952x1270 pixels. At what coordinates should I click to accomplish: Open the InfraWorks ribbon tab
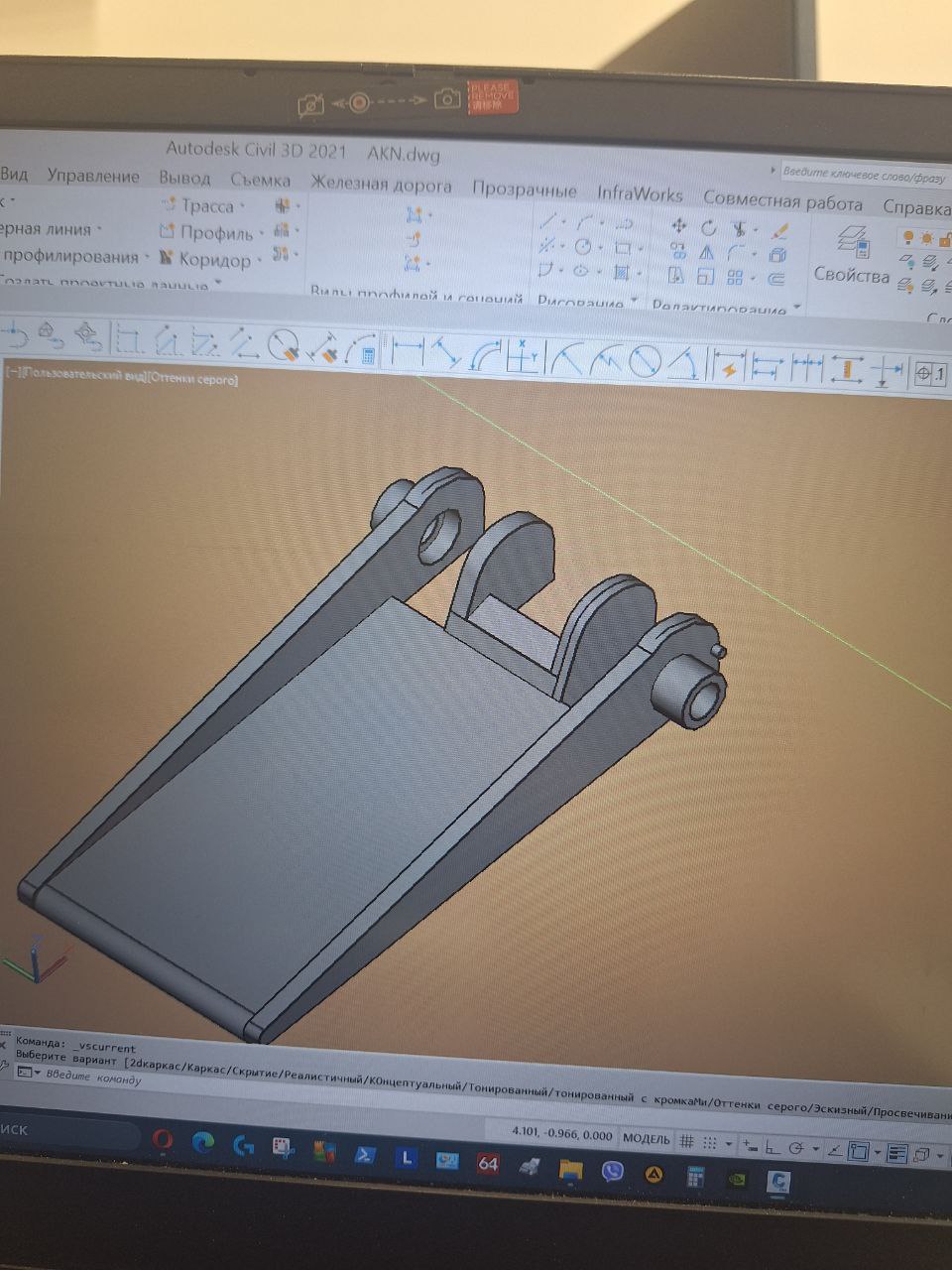click(640, 193)
